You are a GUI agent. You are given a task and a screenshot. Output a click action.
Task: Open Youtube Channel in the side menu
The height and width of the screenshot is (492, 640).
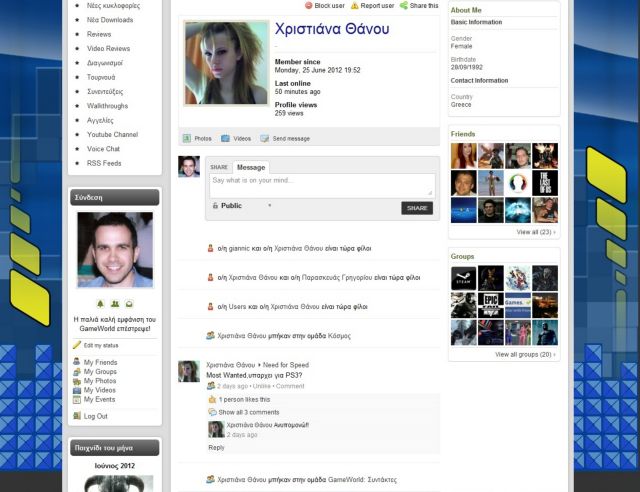coord(112,134)
